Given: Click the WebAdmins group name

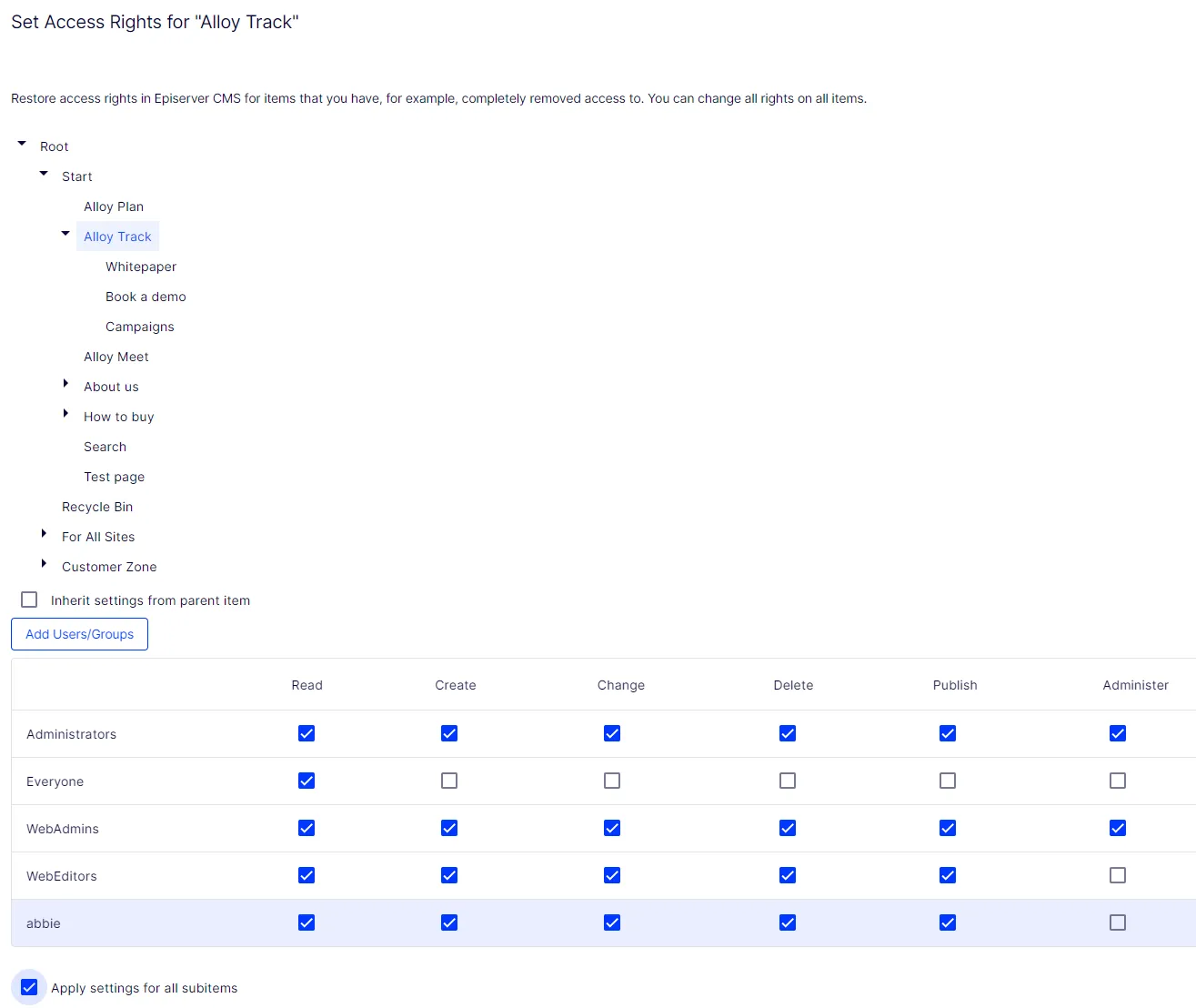Looking at the screenshot, I should pyautogui.click(x=63, y=829).
